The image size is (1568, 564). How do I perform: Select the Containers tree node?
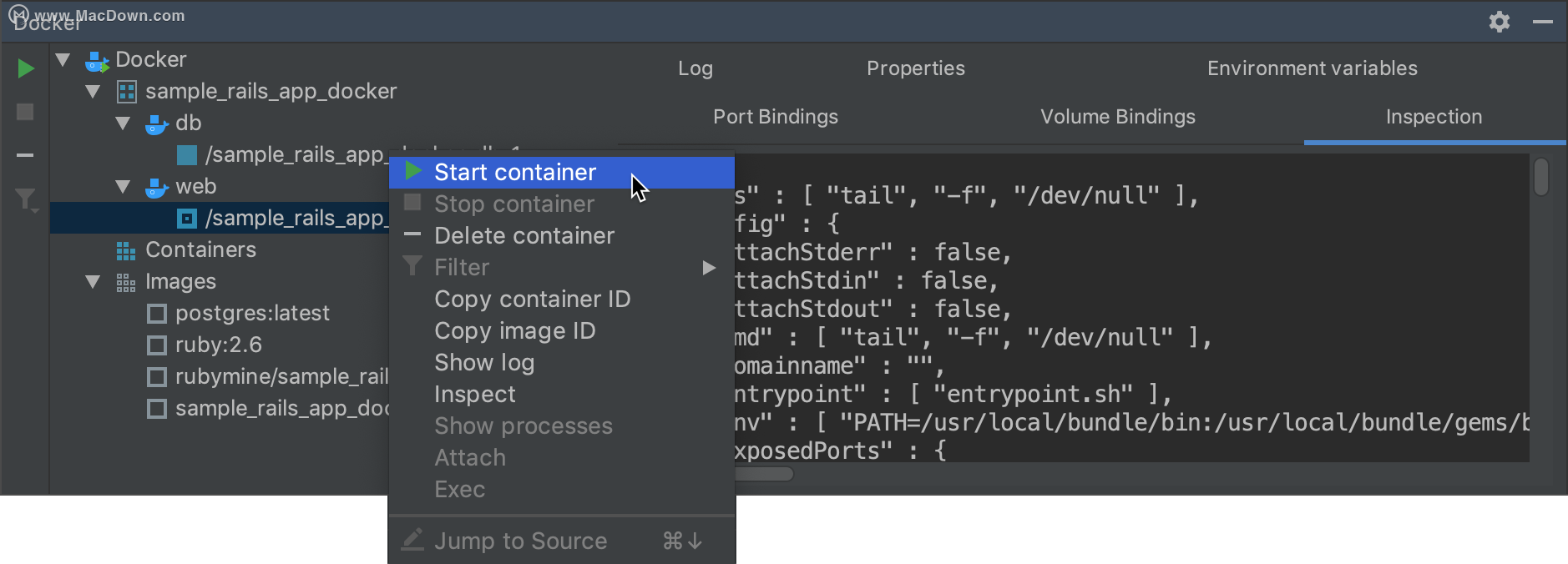point(201,250)
